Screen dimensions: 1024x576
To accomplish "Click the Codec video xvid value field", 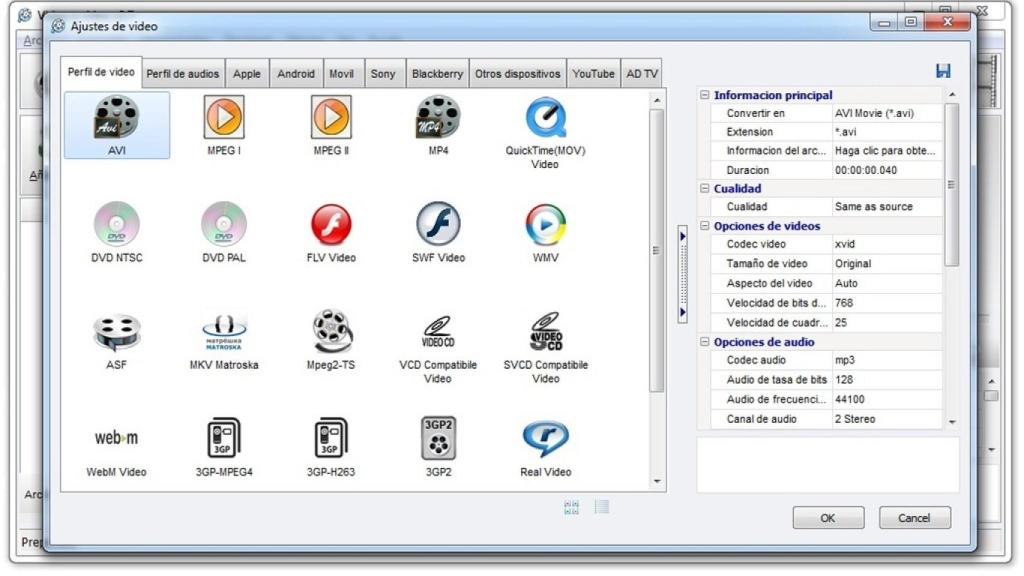I will 875,245.
